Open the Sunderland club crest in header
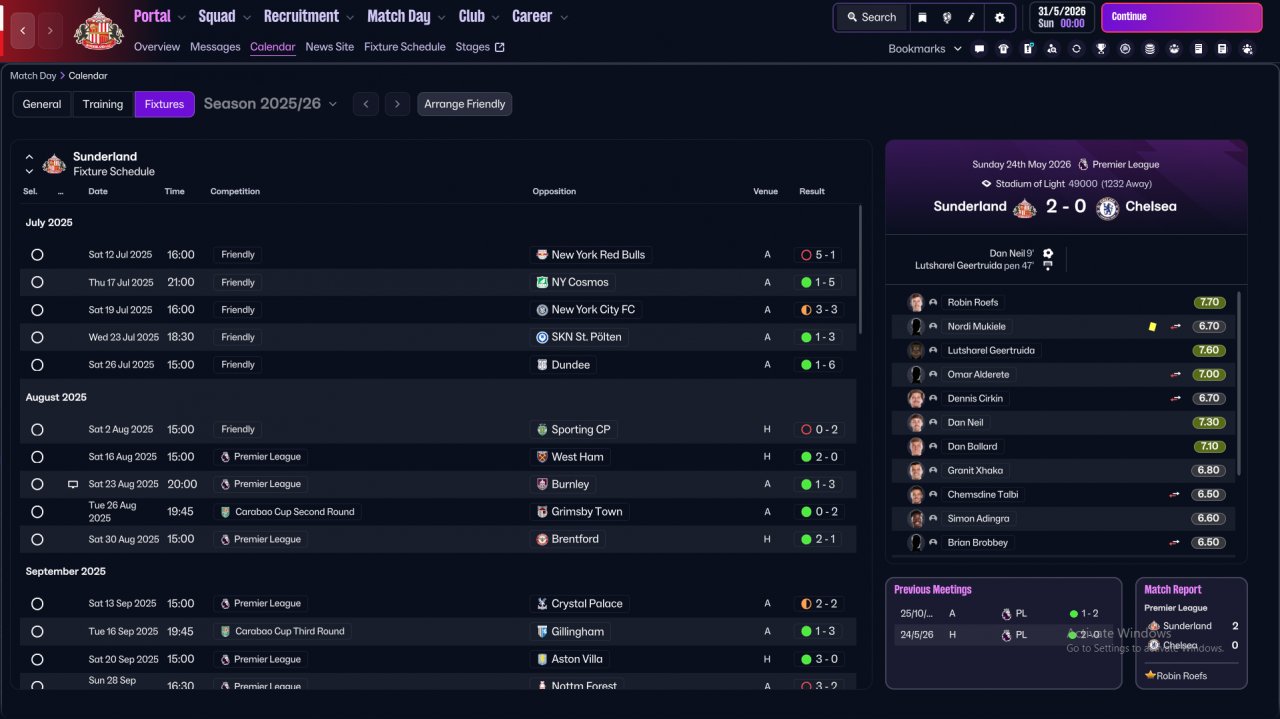The height and width of the screenshot is (719, 1280). click(98, 30)
